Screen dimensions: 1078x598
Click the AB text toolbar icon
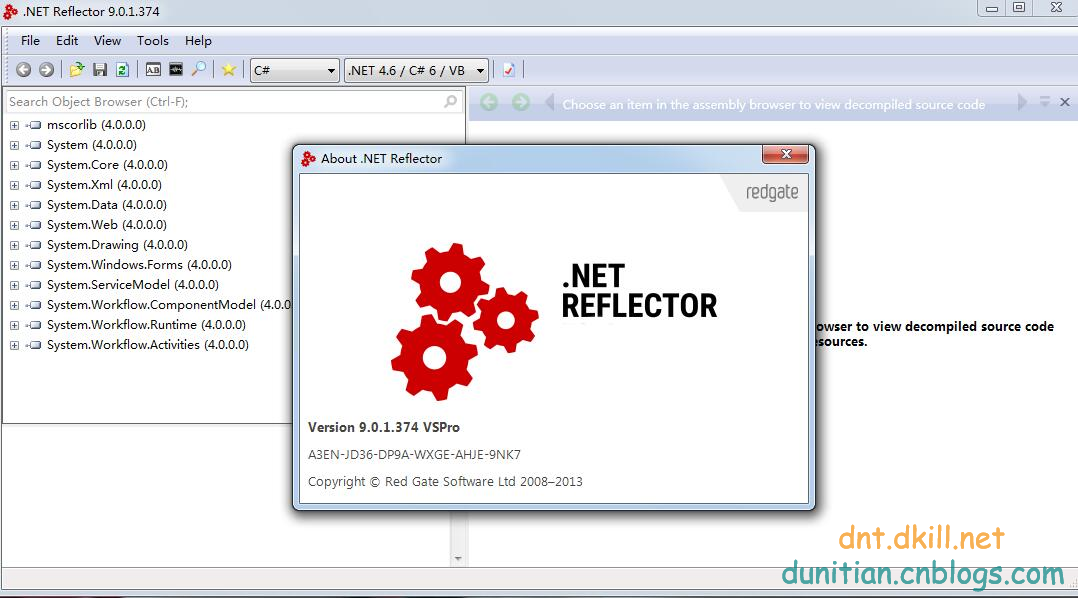153,70
